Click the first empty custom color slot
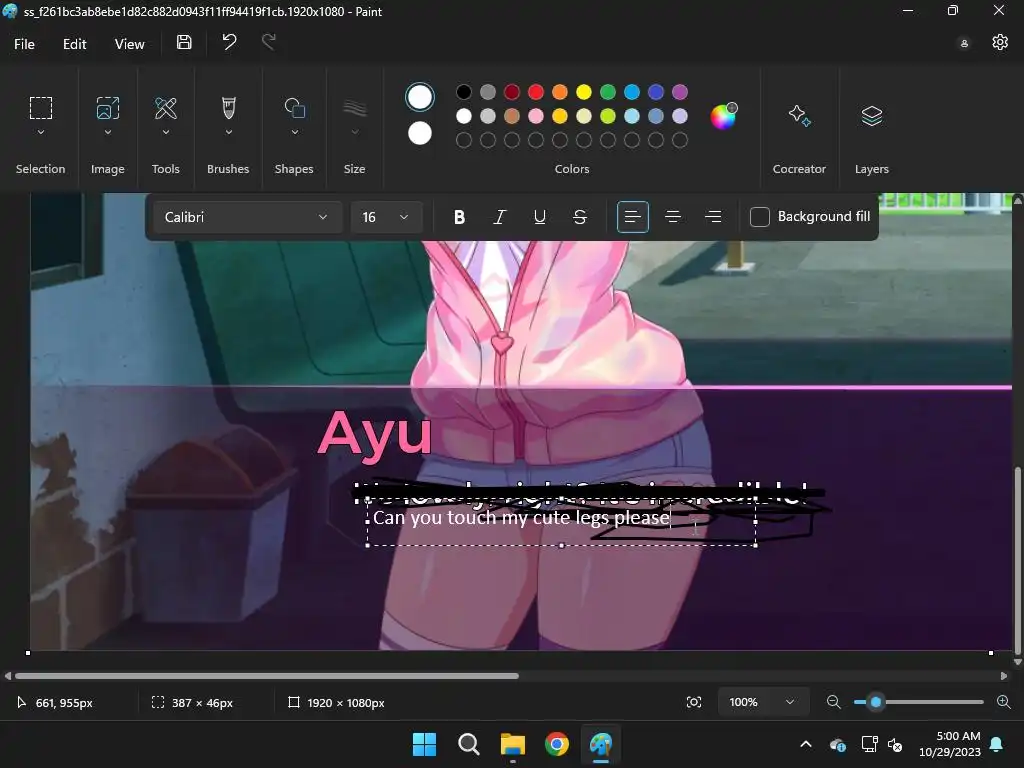 (x=464, y=140)
